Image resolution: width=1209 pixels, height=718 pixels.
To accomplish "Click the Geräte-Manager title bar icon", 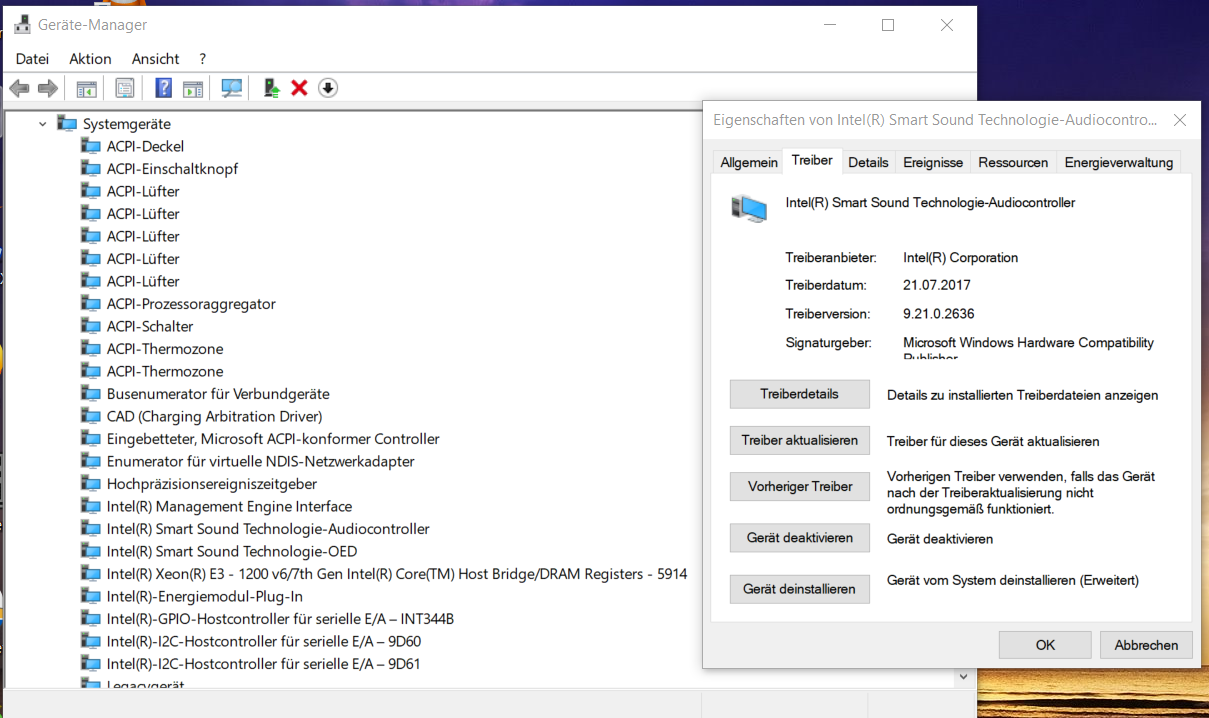I will 22,25.
